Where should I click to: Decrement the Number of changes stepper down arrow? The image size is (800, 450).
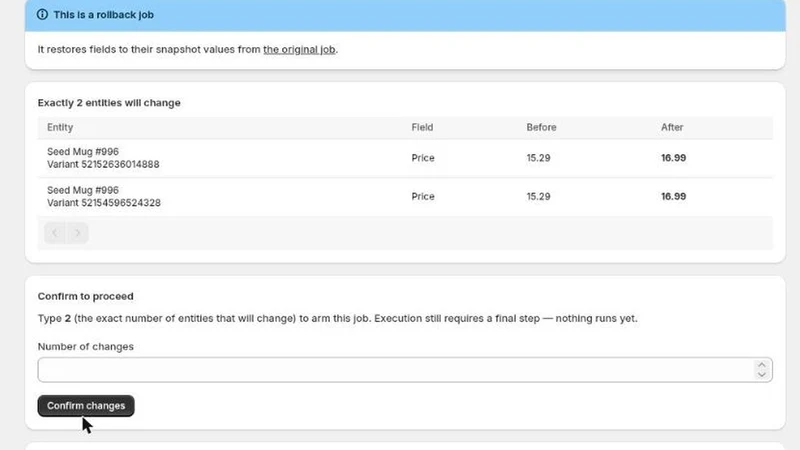(762, 374)
